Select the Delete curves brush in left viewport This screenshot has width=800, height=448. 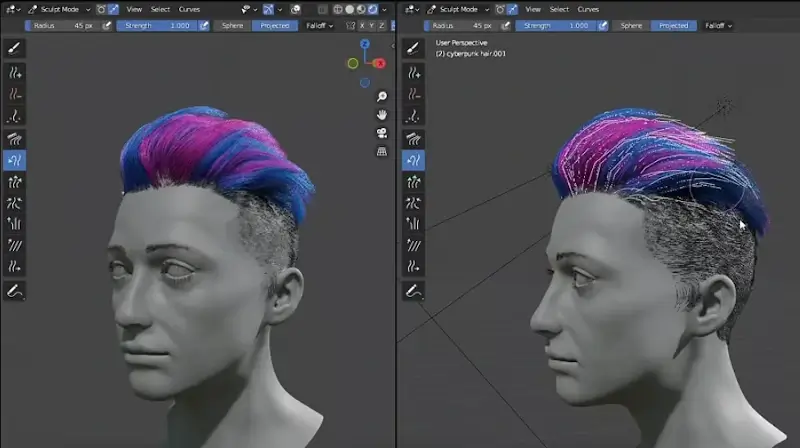[x=15, y=94]
